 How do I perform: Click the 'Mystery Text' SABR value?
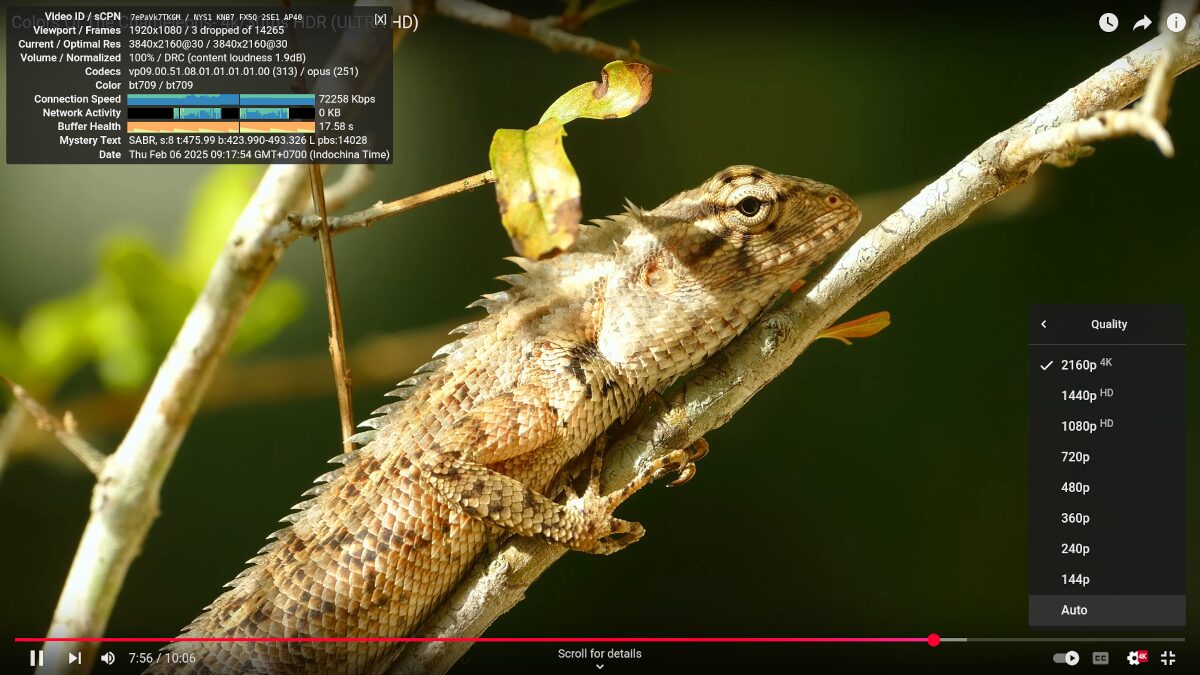point(248,141)
